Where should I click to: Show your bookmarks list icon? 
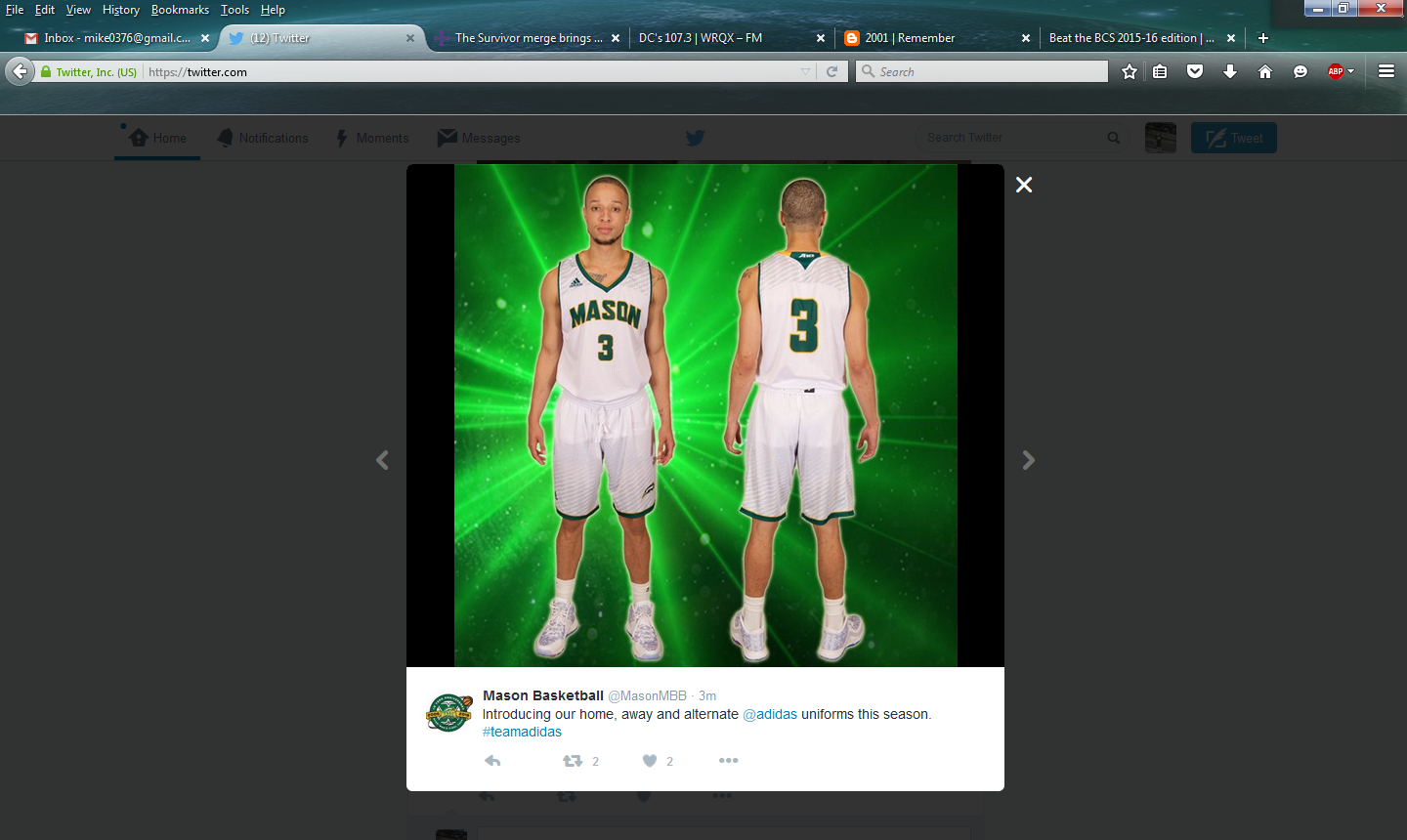(x=1160, y=71)
